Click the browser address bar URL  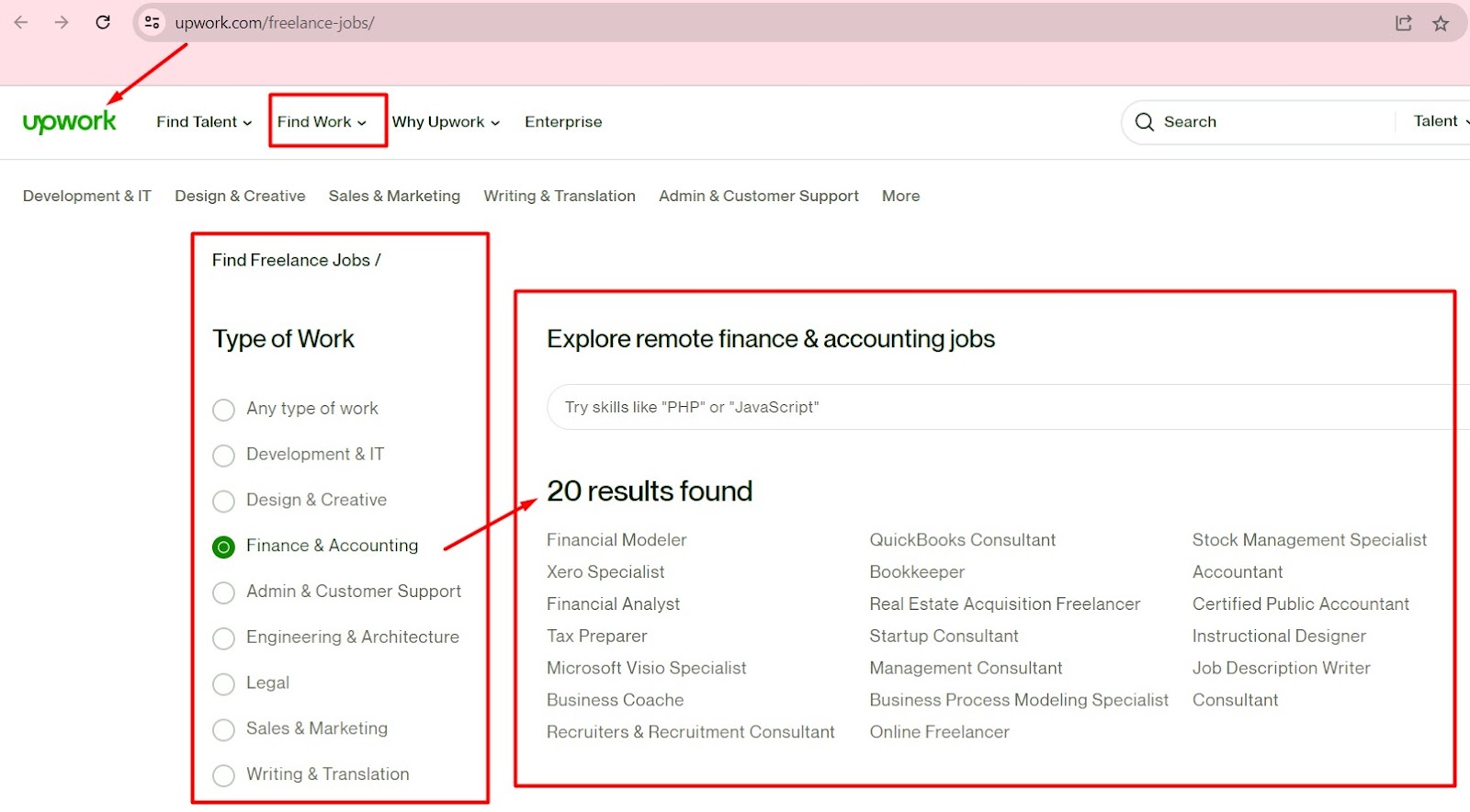click(x=275, y=23)
